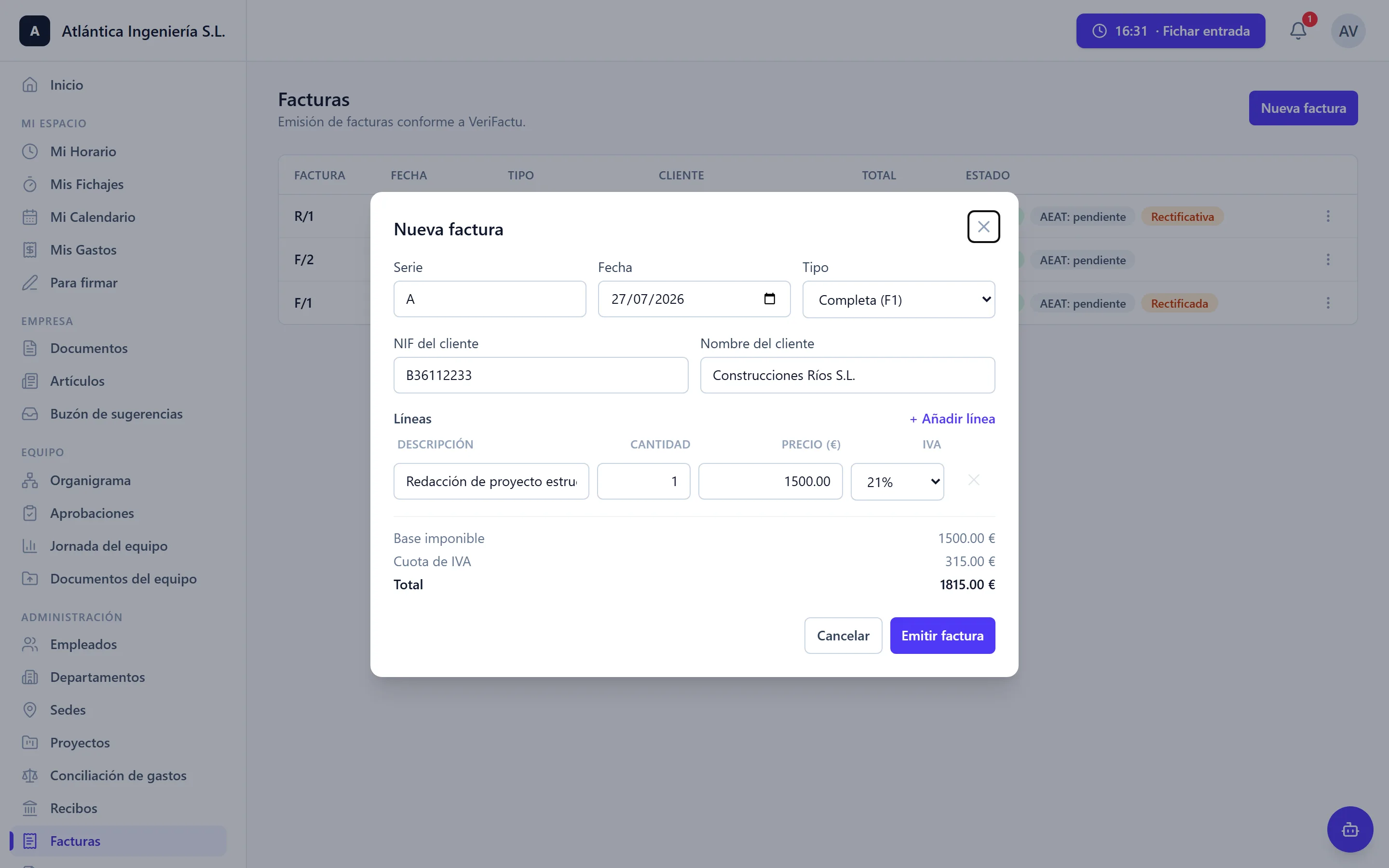Screen dimensions: 1389x868
Task: Open the AV user avatar menu
Action: click(x=1348, y=31)
